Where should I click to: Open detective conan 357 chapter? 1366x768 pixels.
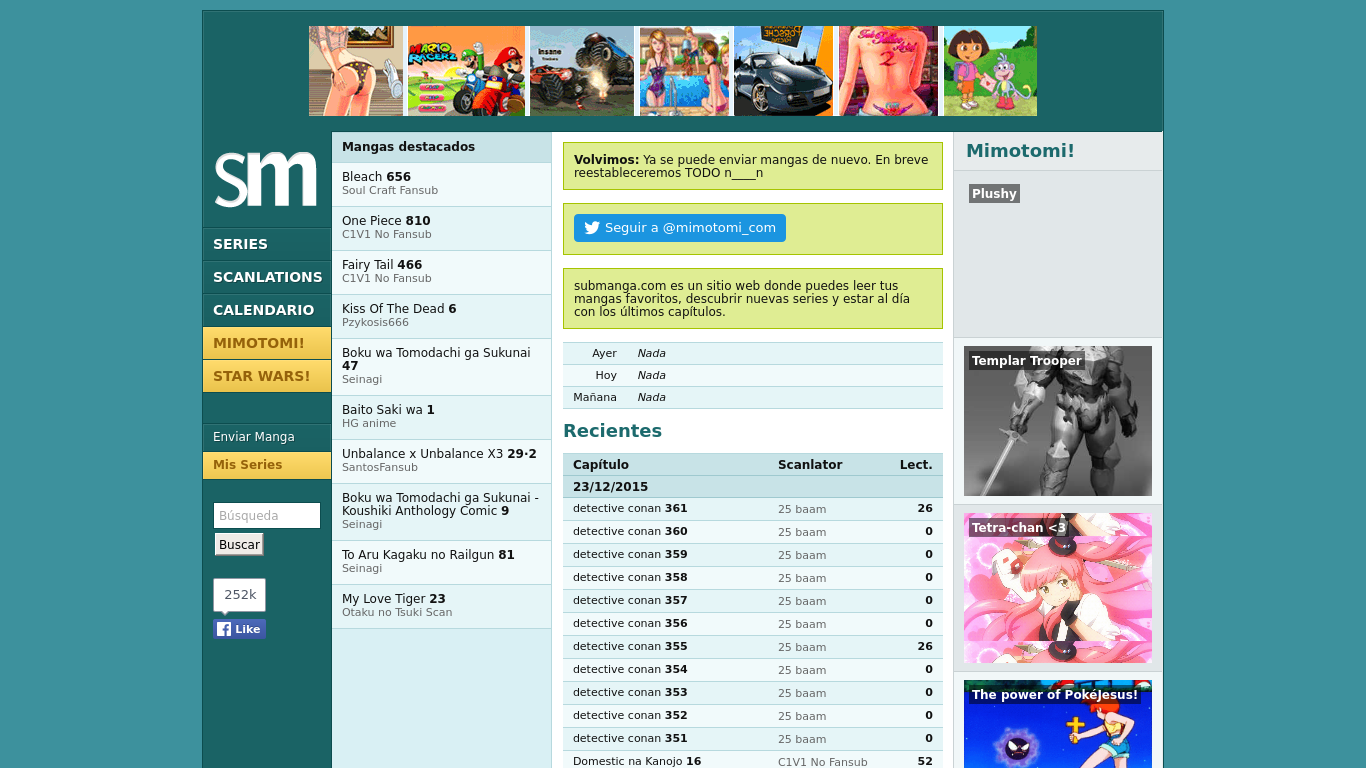pos(630,601)
